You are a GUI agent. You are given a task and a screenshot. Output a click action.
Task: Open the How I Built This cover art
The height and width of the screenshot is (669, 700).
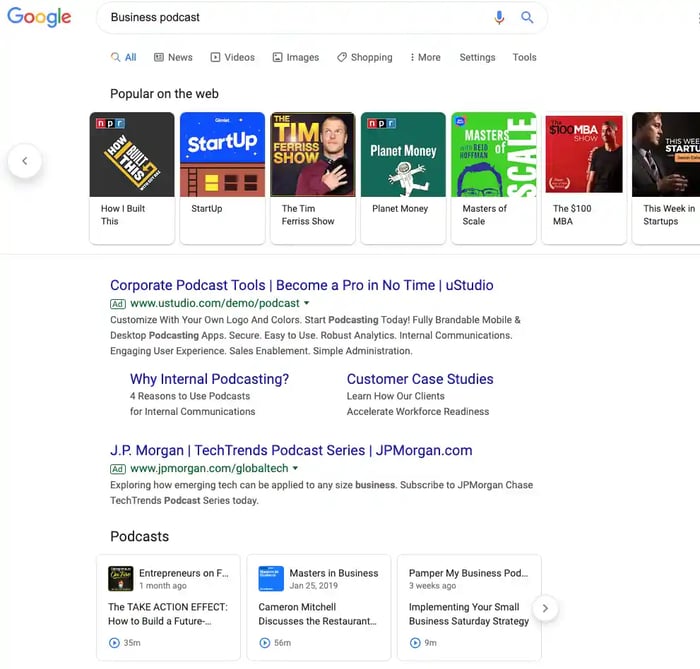[132, 154]
